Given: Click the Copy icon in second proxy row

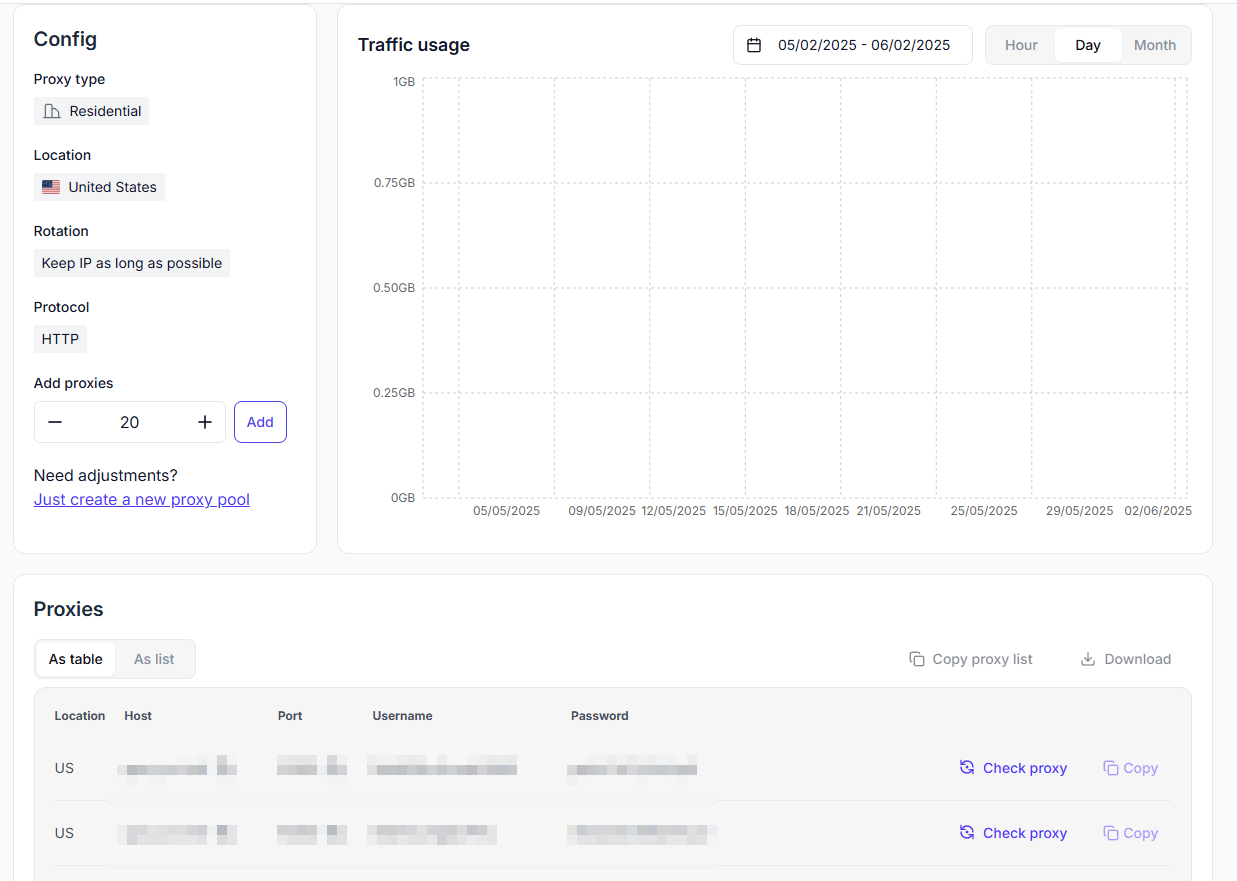Looking at the screenshot, I should [x=1110, y=833].
